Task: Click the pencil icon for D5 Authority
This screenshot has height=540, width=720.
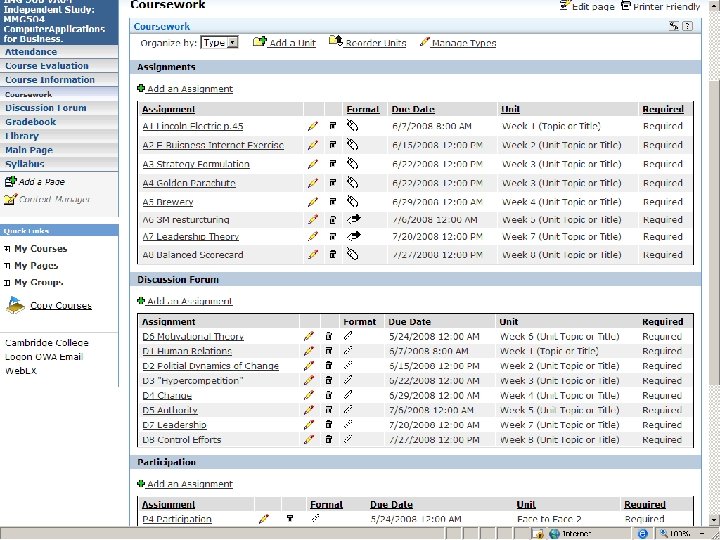Action: (x=309, y=410)
